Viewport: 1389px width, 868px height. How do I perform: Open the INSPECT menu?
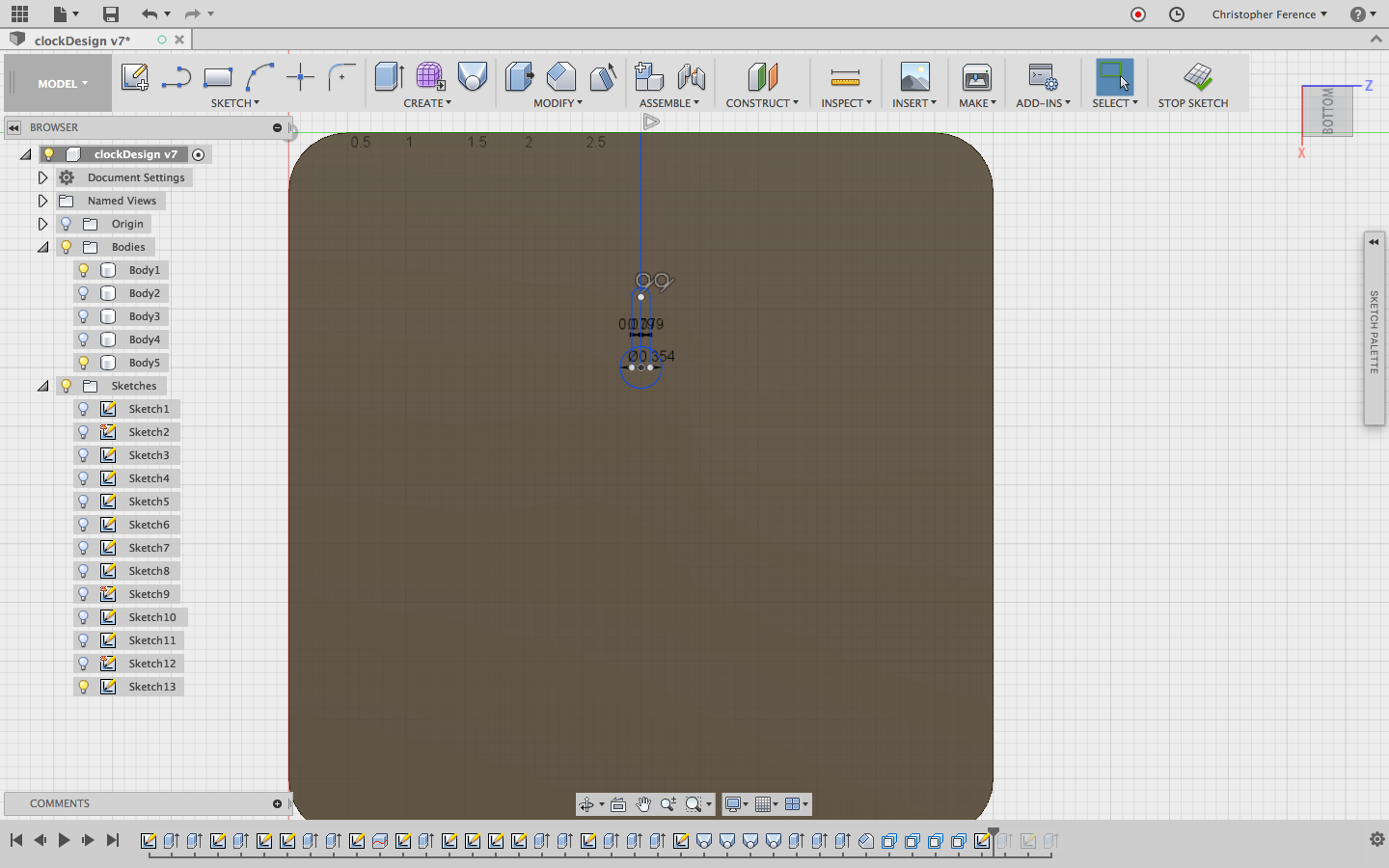[846, 103]
